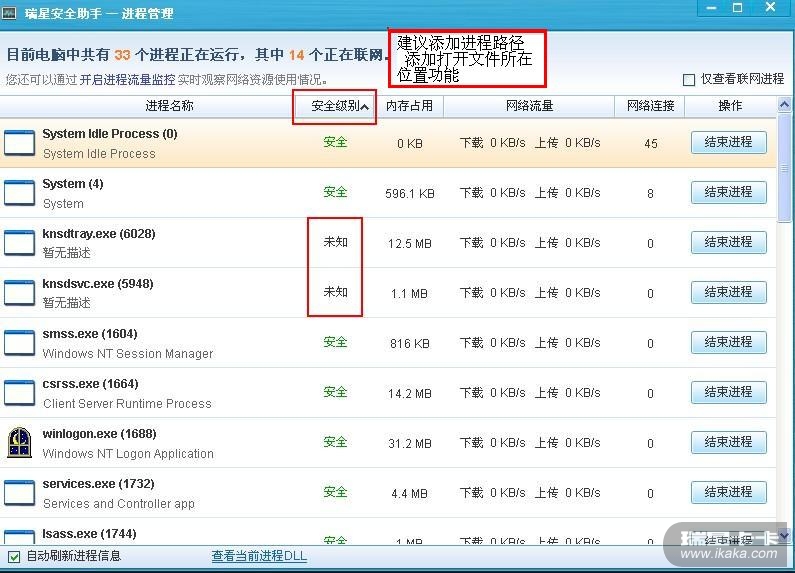Select winlogon.exe (1688) name
Image resolution: width=795 pixels, height=573 pixels.
coord(99,434)
